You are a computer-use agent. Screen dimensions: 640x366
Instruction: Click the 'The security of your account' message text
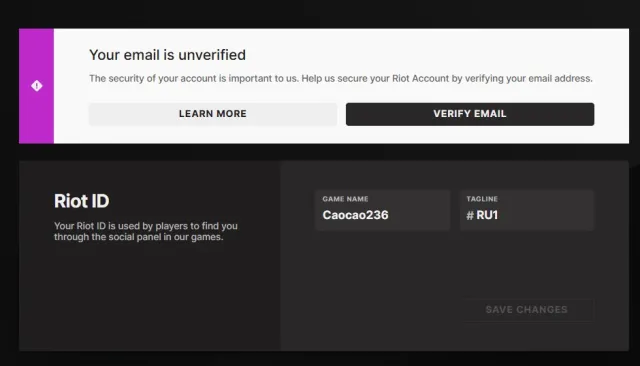coord(341,78)
